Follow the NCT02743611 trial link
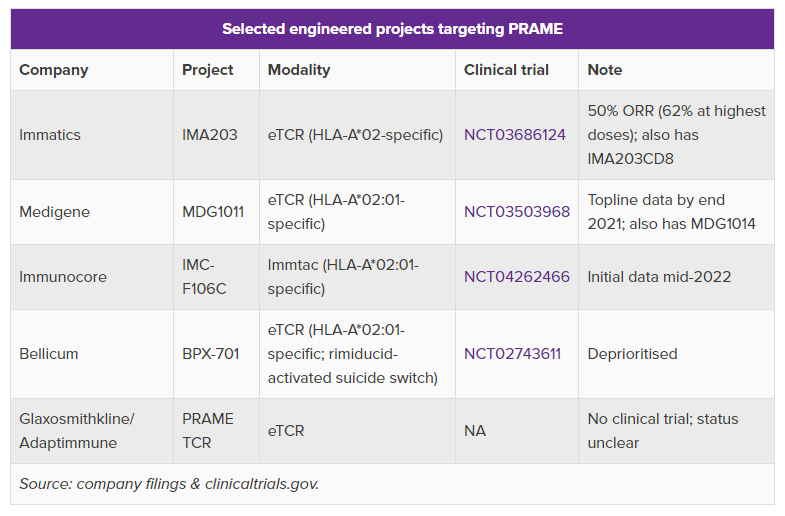This screenshot has width=785, height=516. click(512, 354)
